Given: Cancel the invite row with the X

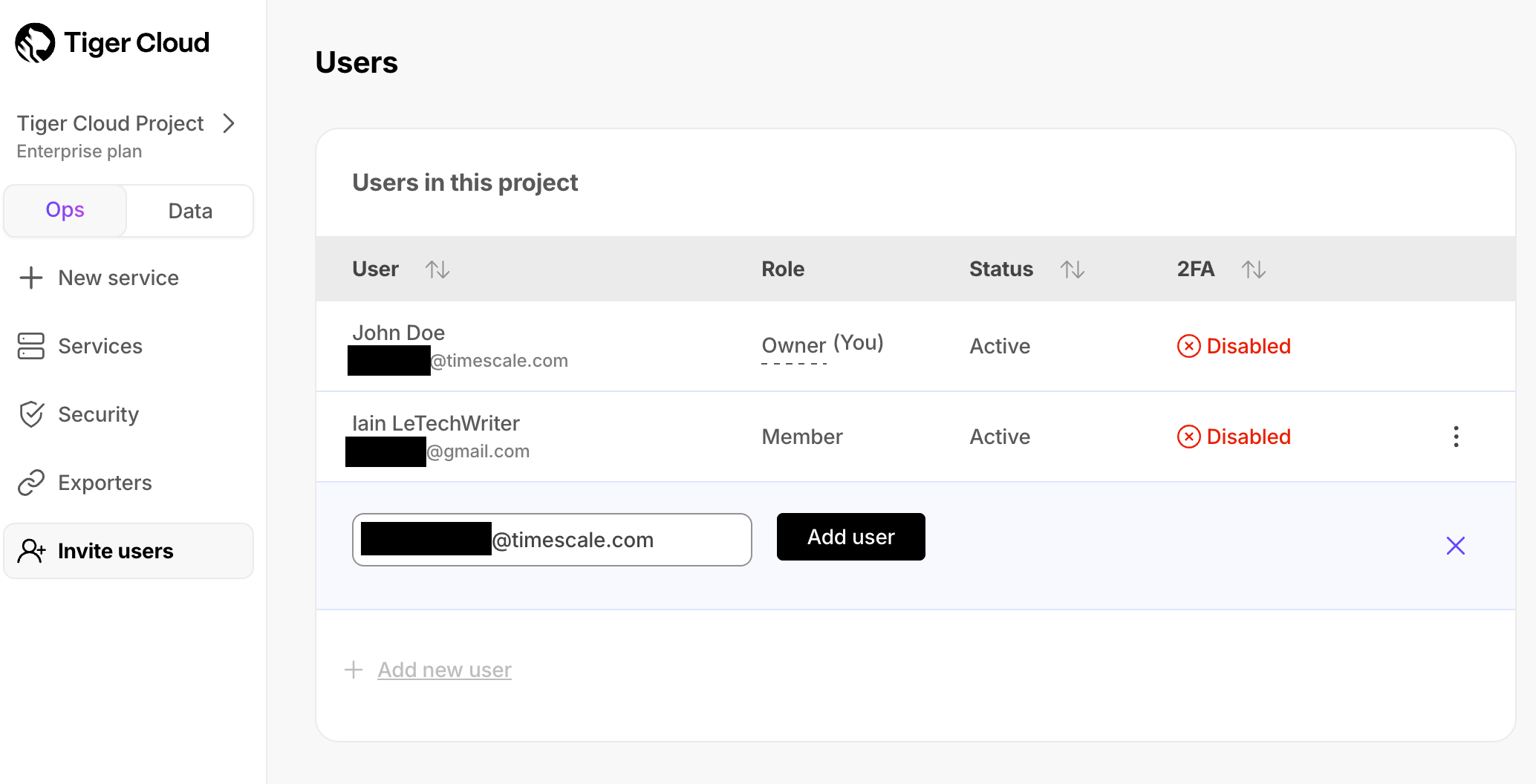Looking at the screenshot, I should [x=1456, y=546].
